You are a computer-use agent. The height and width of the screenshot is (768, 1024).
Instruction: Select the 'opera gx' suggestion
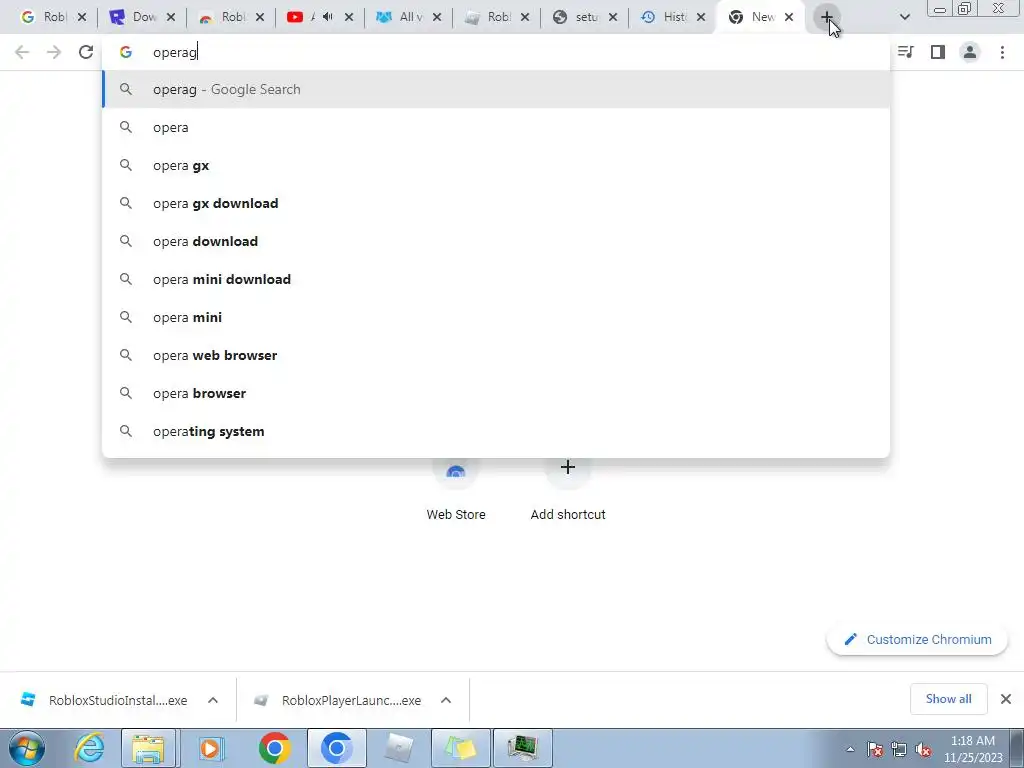[x=496, y=165]
